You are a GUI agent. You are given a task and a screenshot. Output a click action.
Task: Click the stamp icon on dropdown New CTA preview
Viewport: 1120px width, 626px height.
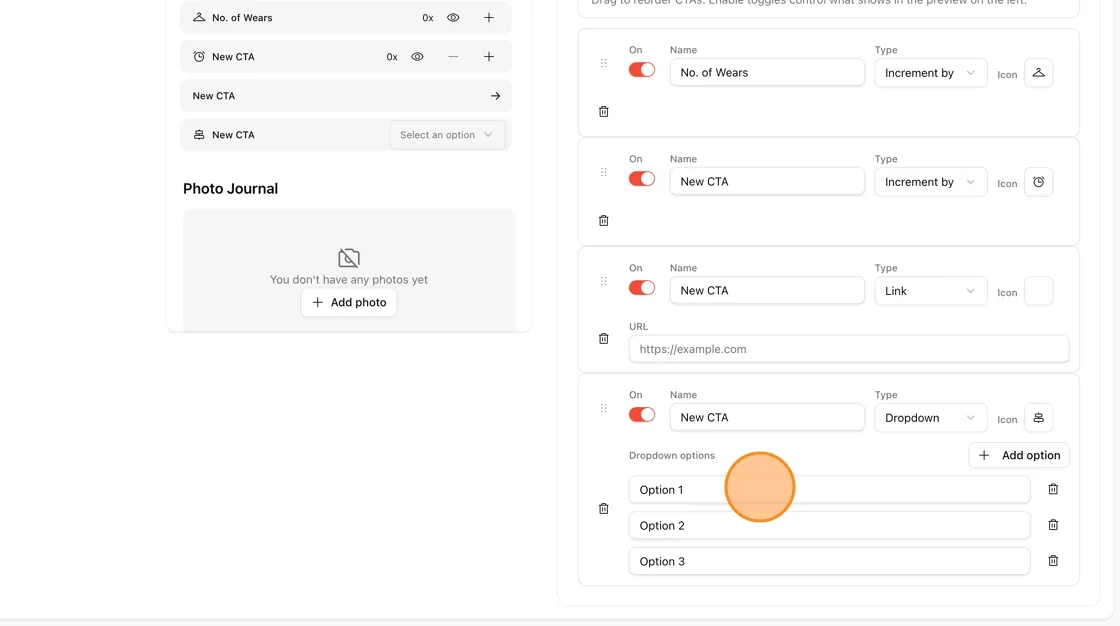(x=199, y=134)
